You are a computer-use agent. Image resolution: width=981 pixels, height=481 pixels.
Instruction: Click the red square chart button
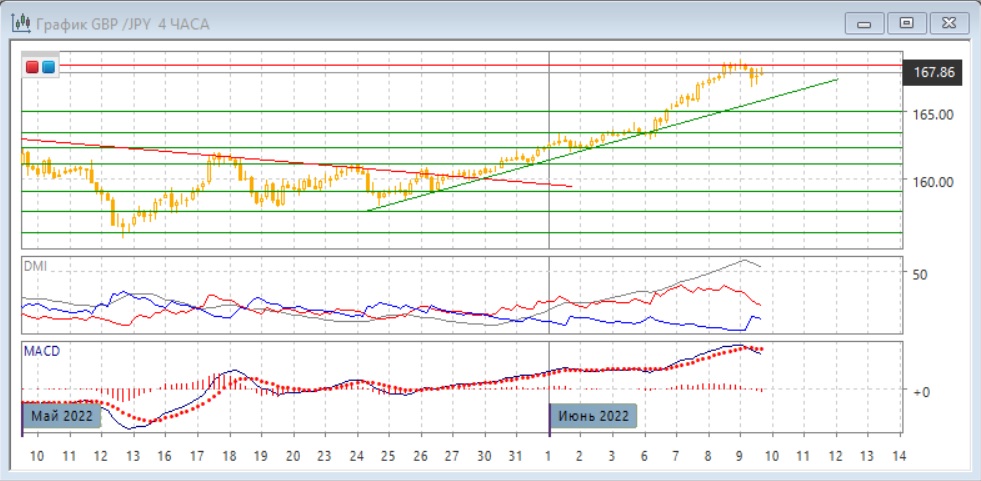coord(32,67)
